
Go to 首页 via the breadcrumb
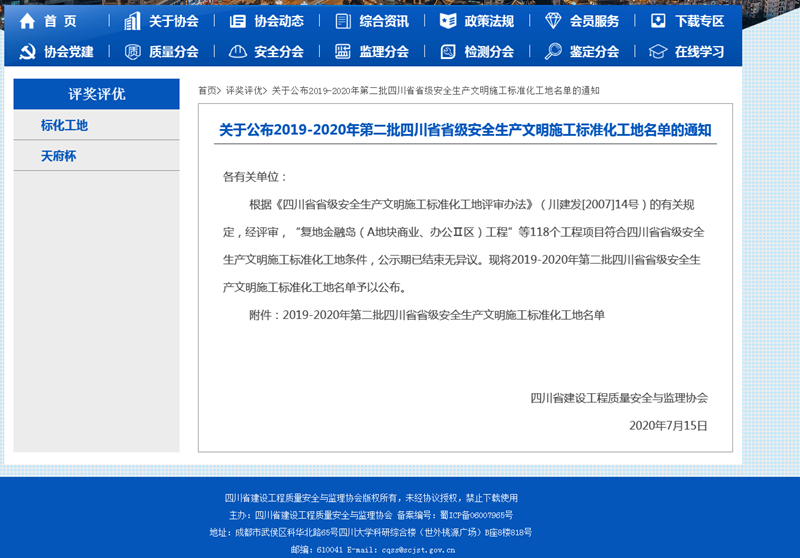[x=207, y=91]
